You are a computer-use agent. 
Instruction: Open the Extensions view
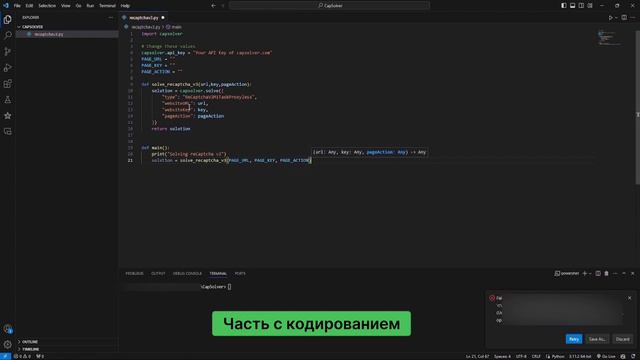[x=7, y=84]
